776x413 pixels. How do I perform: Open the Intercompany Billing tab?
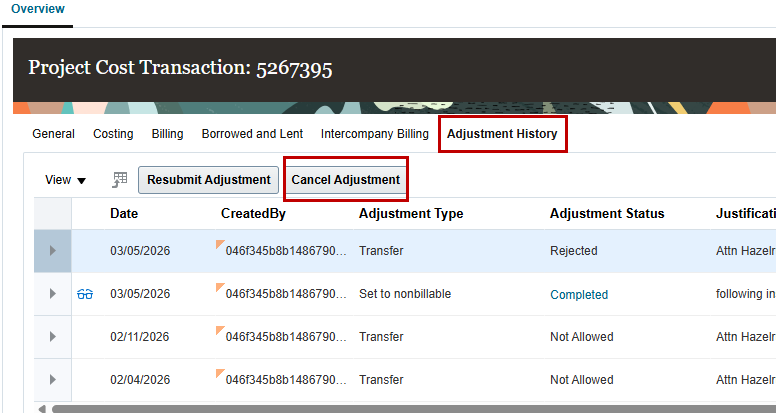(375, 134)
